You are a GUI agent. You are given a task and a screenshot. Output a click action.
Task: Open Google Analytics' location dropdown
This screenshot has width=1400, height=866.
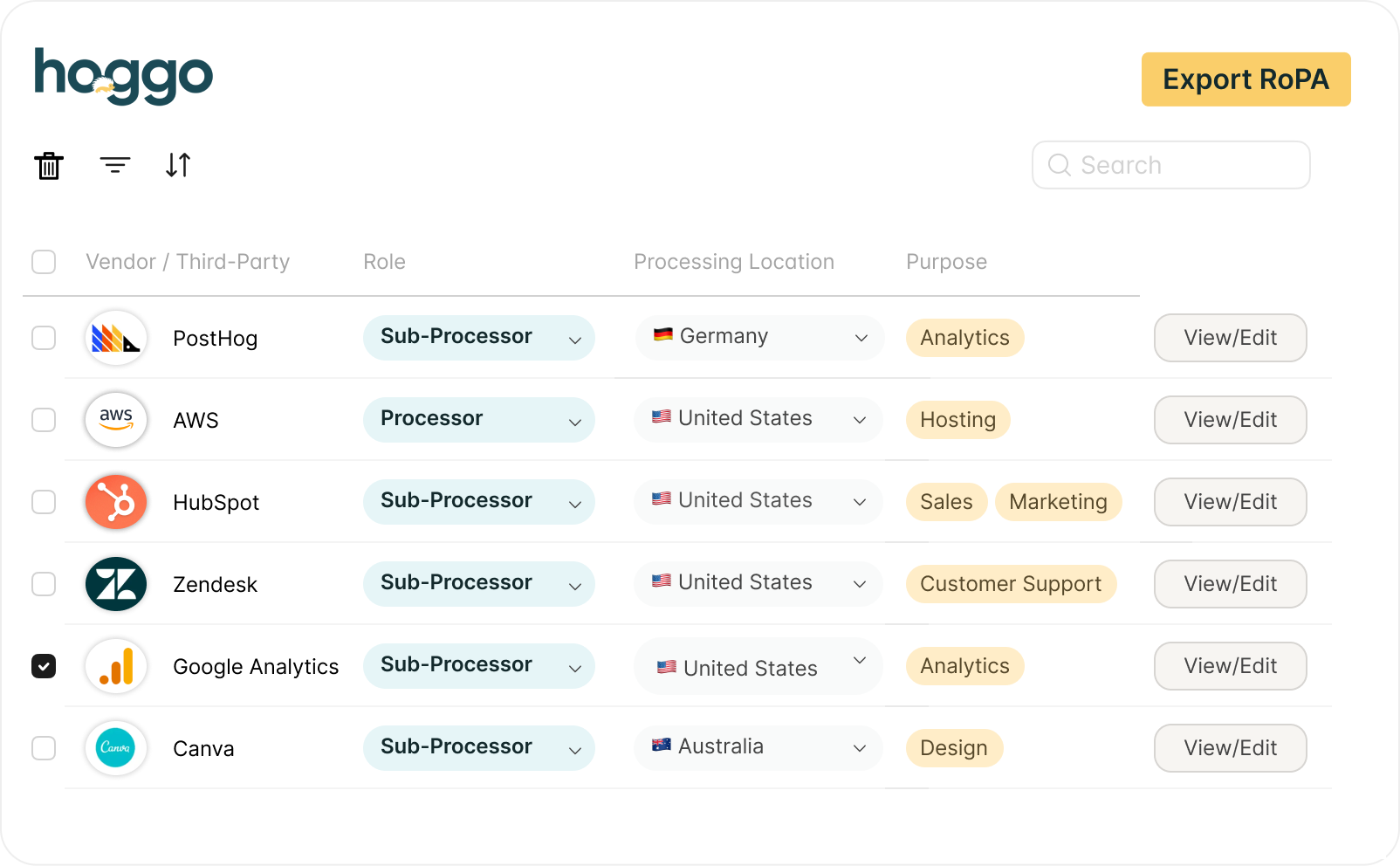click(758, 666)
